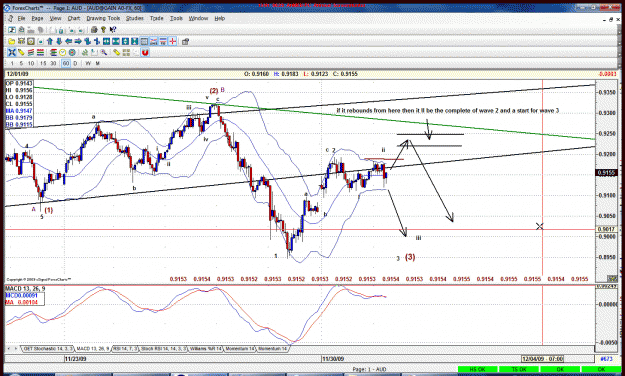This screenshot has height=376, width=625.
Task: Click the toolbox icon after crosshair
Action: pyautogui.click(x=185, y=41)
